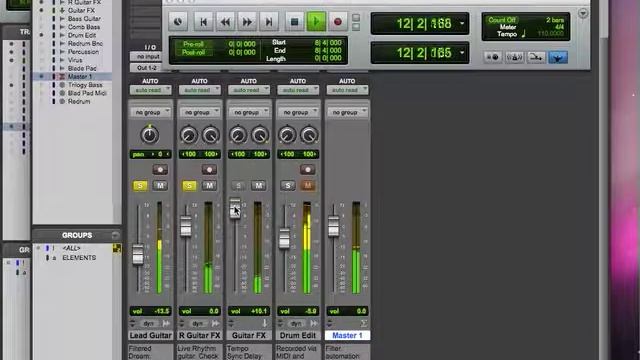The width and height of the screenshot is (640, 360).
Task: Toggle the Count Off button
Action: pos(502,20)
